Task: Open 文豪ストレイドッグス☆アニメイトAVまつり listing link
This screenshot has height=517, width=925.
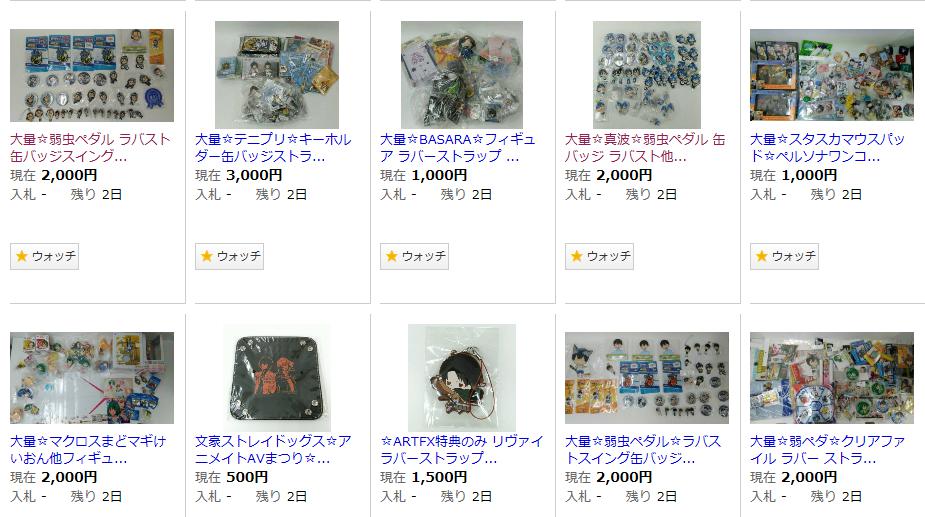Action: (x=273, y=449)
